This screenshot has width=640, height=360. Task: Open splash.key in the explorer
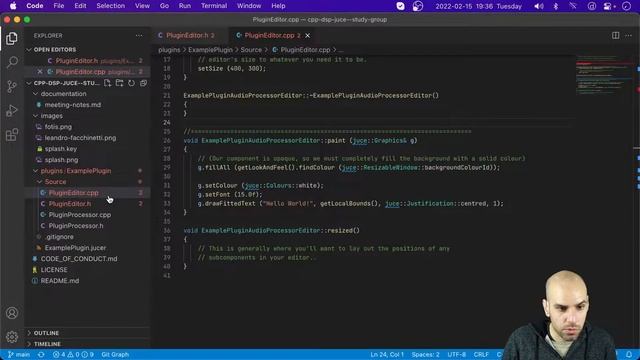(60, 149)
